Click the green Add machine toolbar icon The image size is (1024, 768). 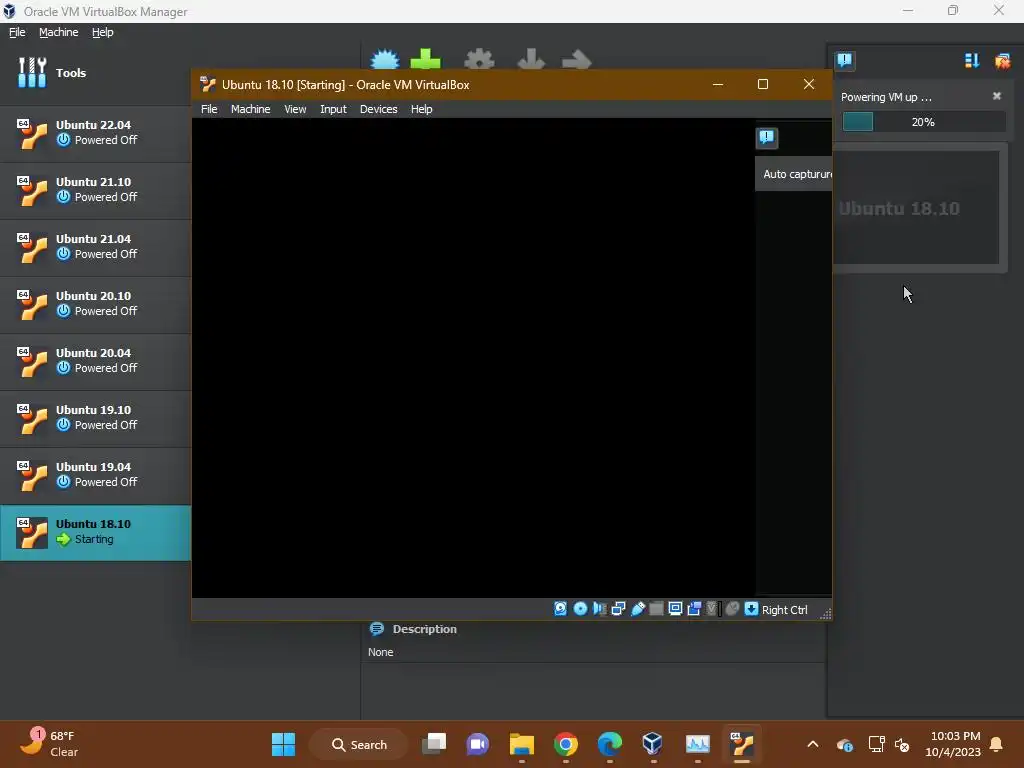425,59
